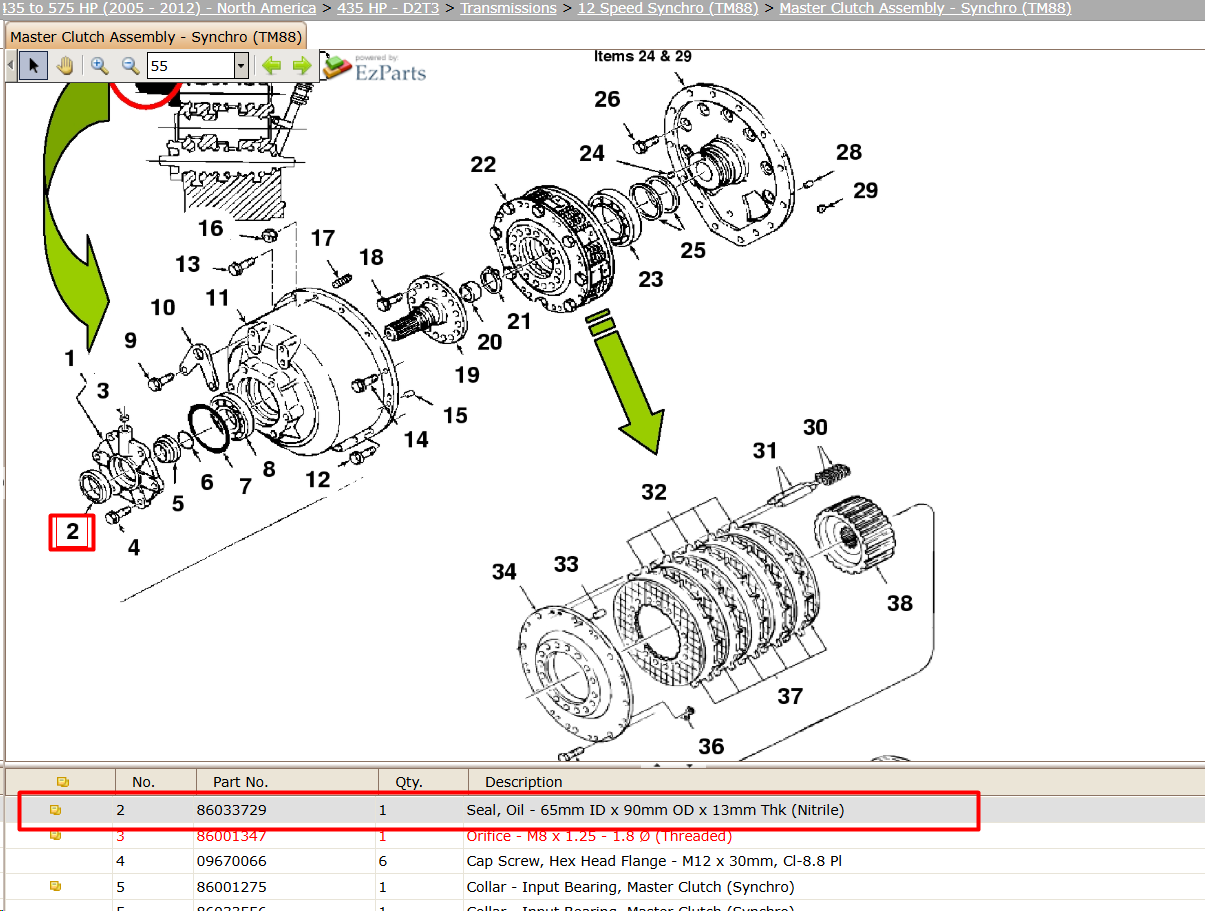Image resolution: width=1205 pixels, height=911 pixels.
Task: Click diagram callout number 24
Action: 592,153
